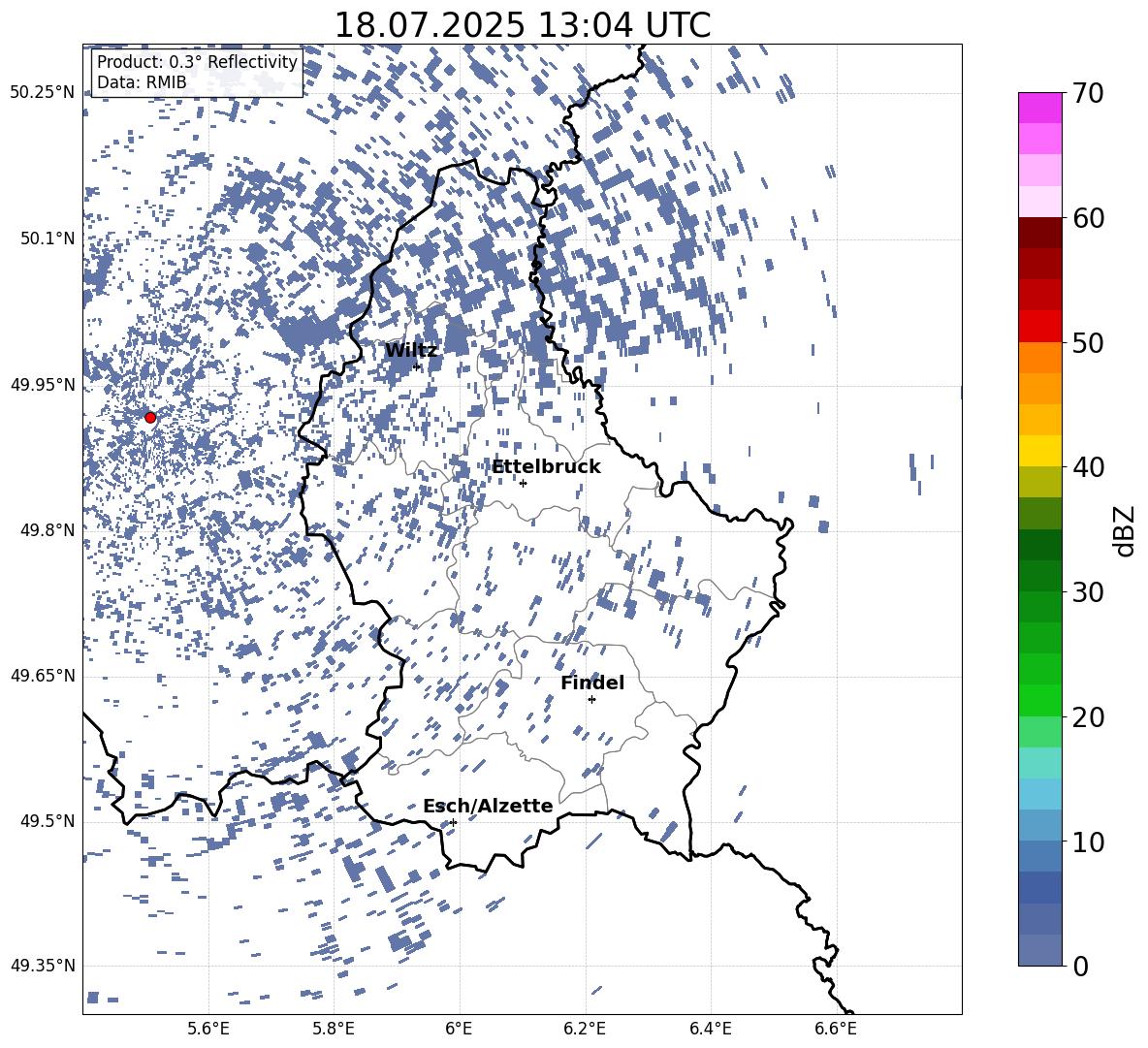Viewport: 1148px width, 1048px height.
Task: Click the 49.95°N latitude label
Action: [43, 385]
